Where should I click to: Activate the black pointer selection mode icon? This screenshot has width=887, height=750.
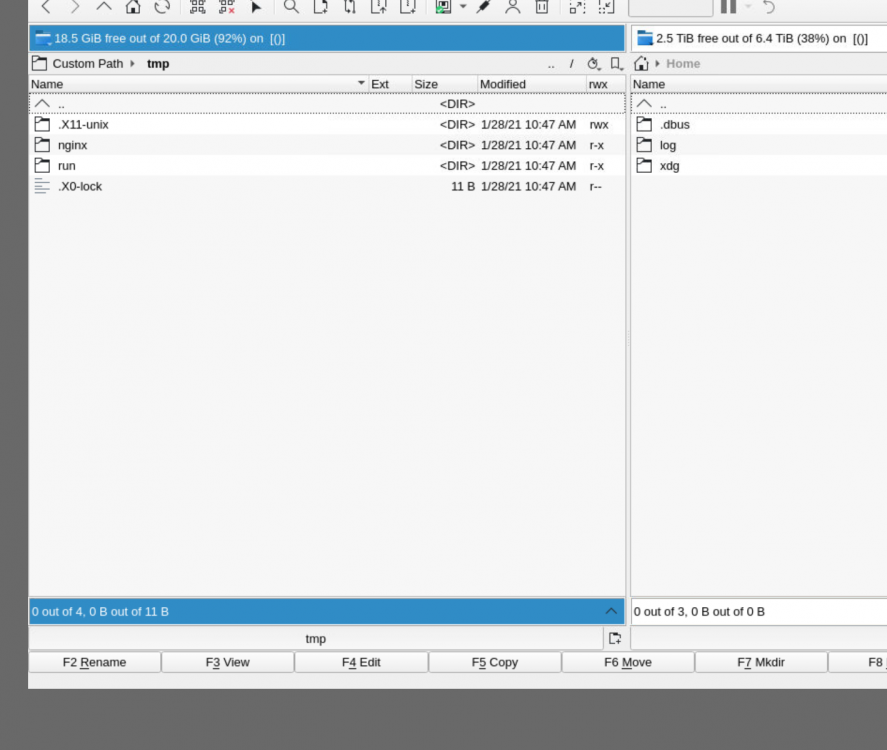coord(256,7)
